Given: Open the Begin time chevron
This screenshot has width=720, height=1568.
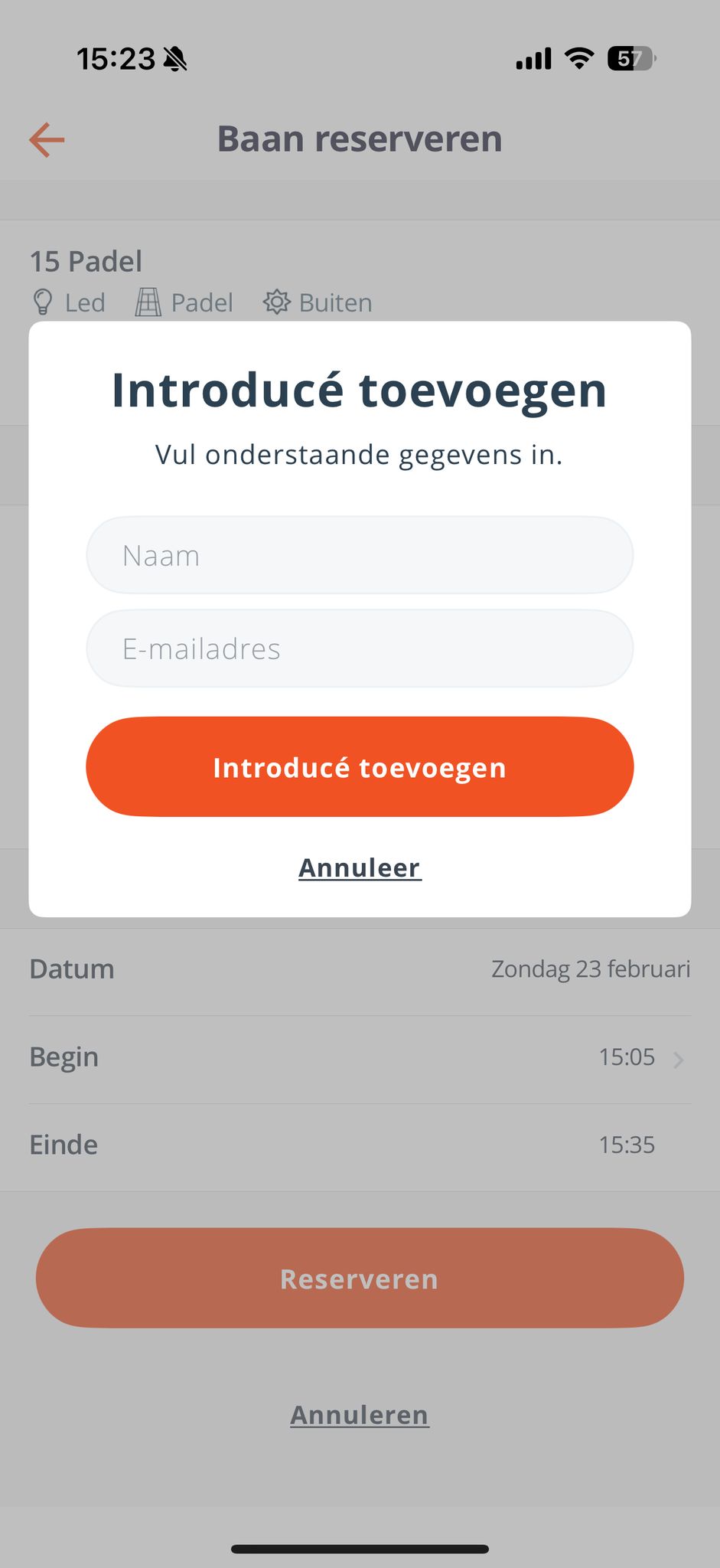Looking at the screenshot, I should (x=678, y=1060).
